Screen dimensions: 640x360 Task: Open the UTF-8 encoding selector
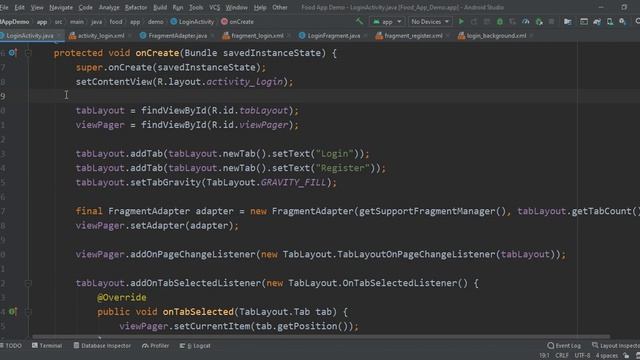[x=582, y=356]
